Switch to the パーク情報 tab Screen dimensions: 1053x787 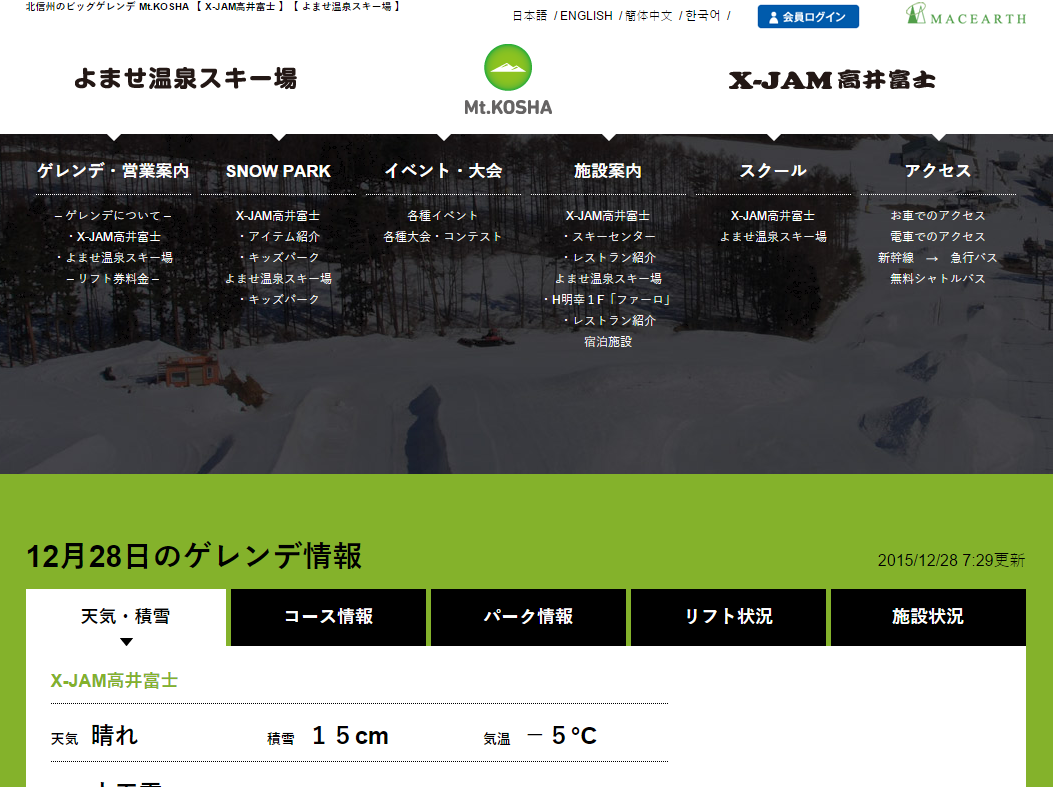click(529, 617)
